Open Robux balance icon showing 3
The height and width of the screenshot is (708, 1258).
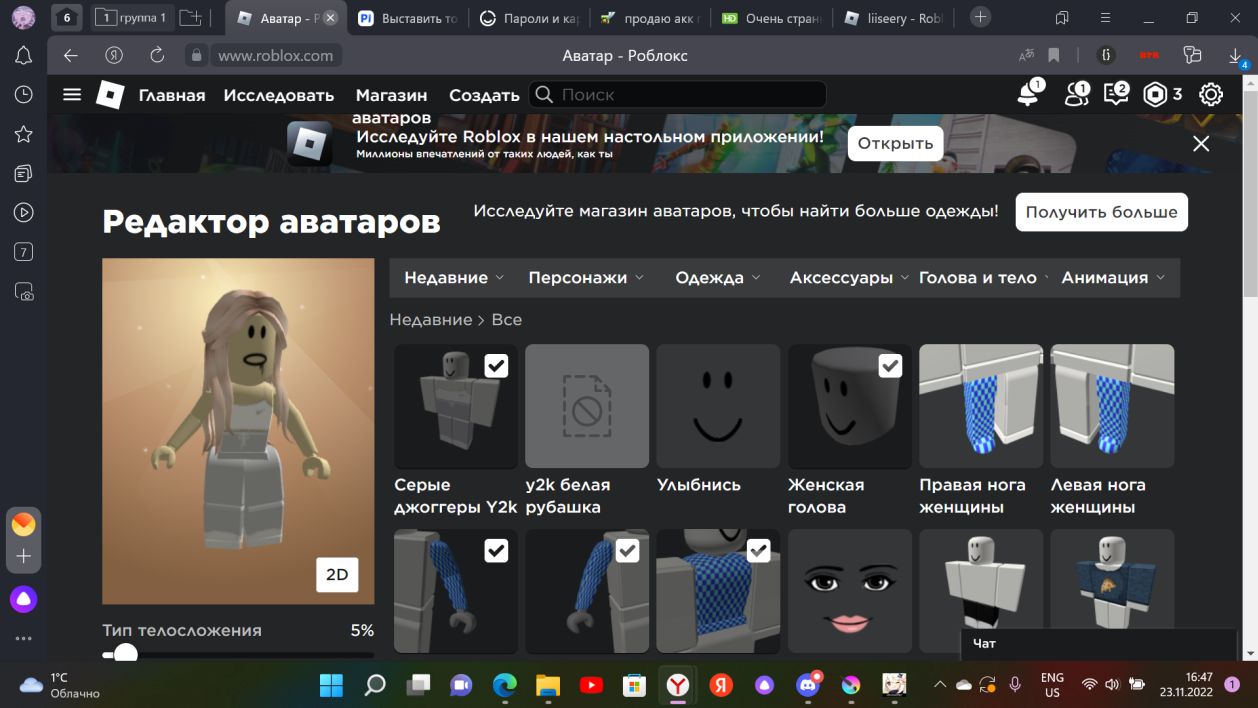click(x=1156, y=94)
